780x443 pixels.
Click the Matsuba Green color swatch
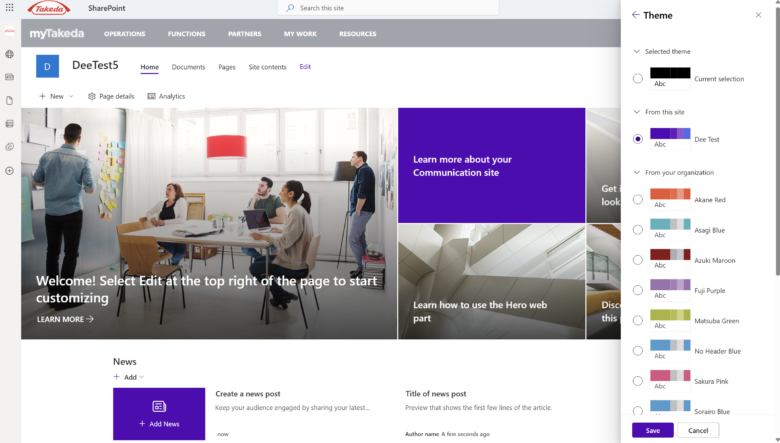click(x=670, y=315)
